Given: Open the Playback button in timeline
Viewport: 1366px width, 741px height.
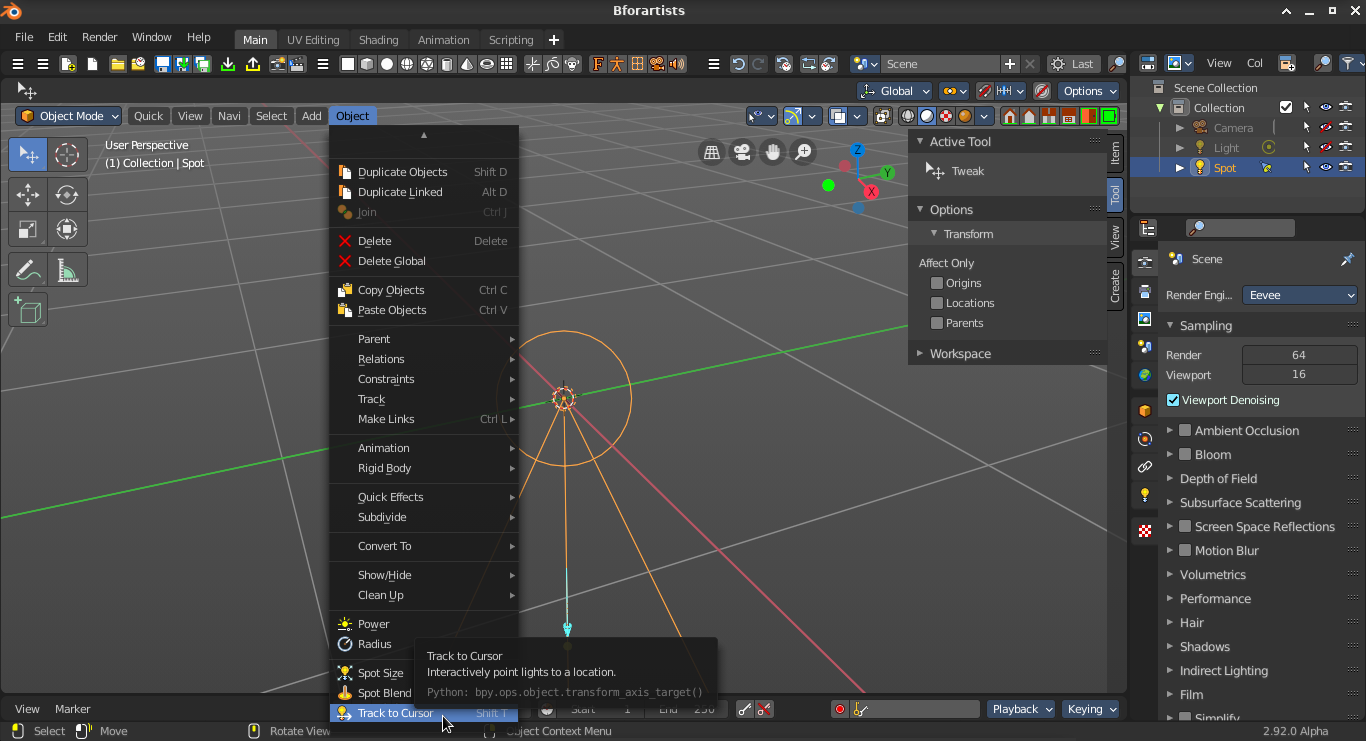Looking at the screenshot, I should (1022, 709).
